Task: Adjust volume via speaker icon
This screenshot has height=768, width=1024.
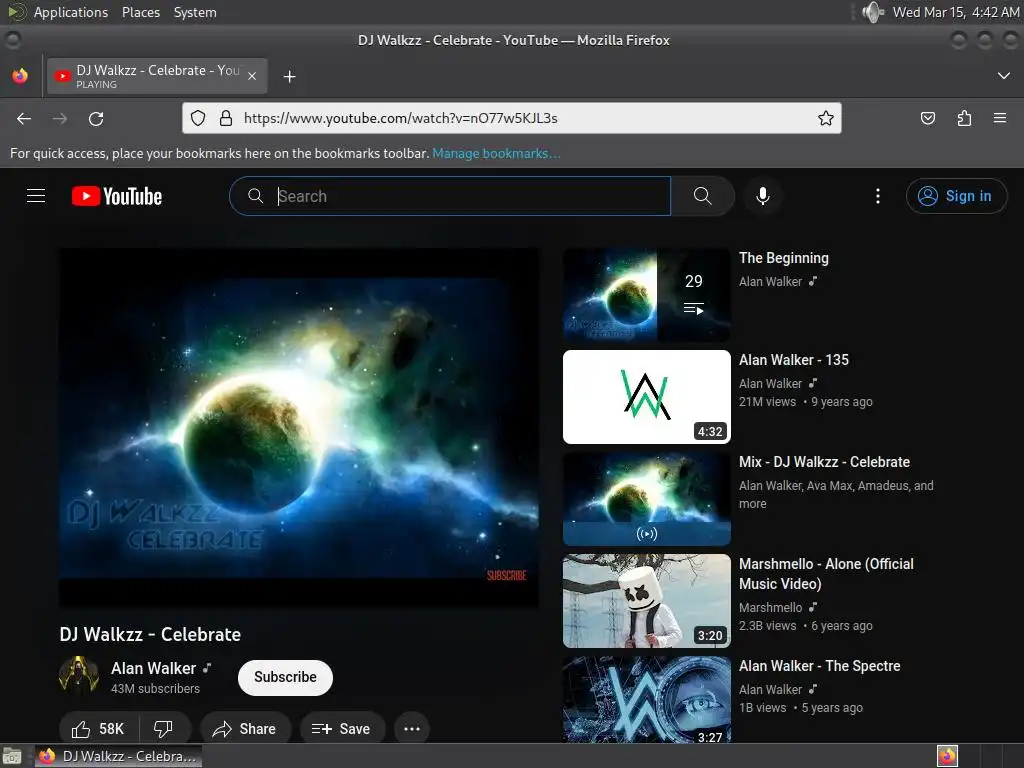Action: coord(872,12)
